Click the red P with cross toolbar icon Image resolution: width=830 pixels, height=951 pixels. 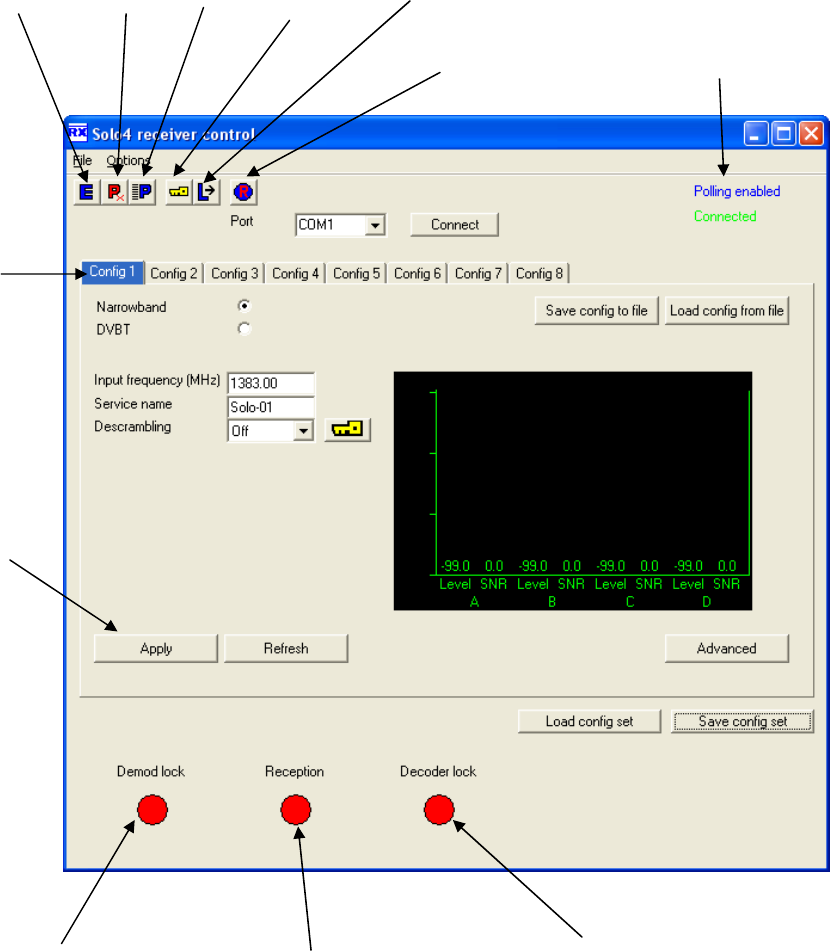click(114, 192)
